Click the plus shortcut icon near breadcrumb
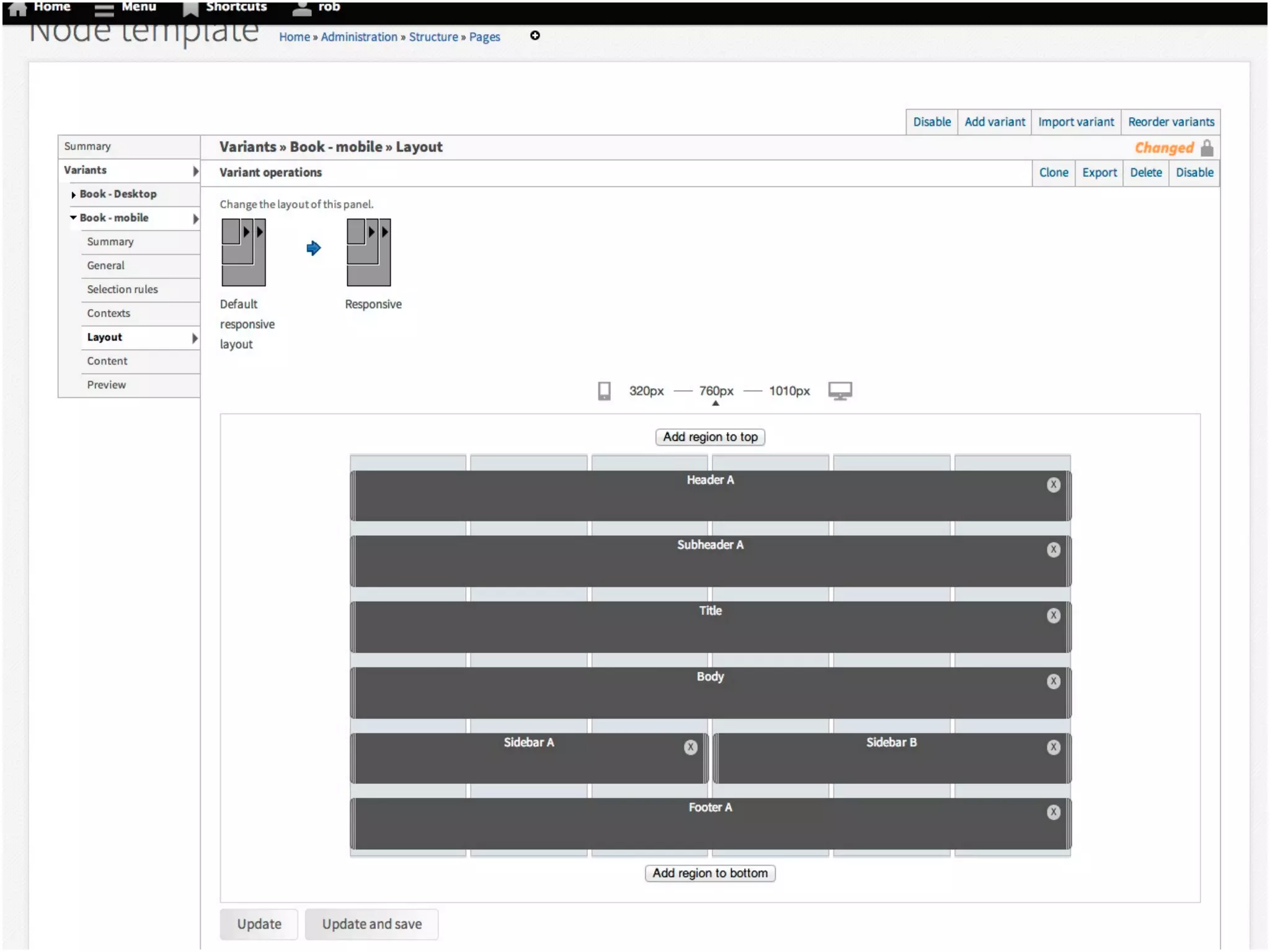 point(535,36)
